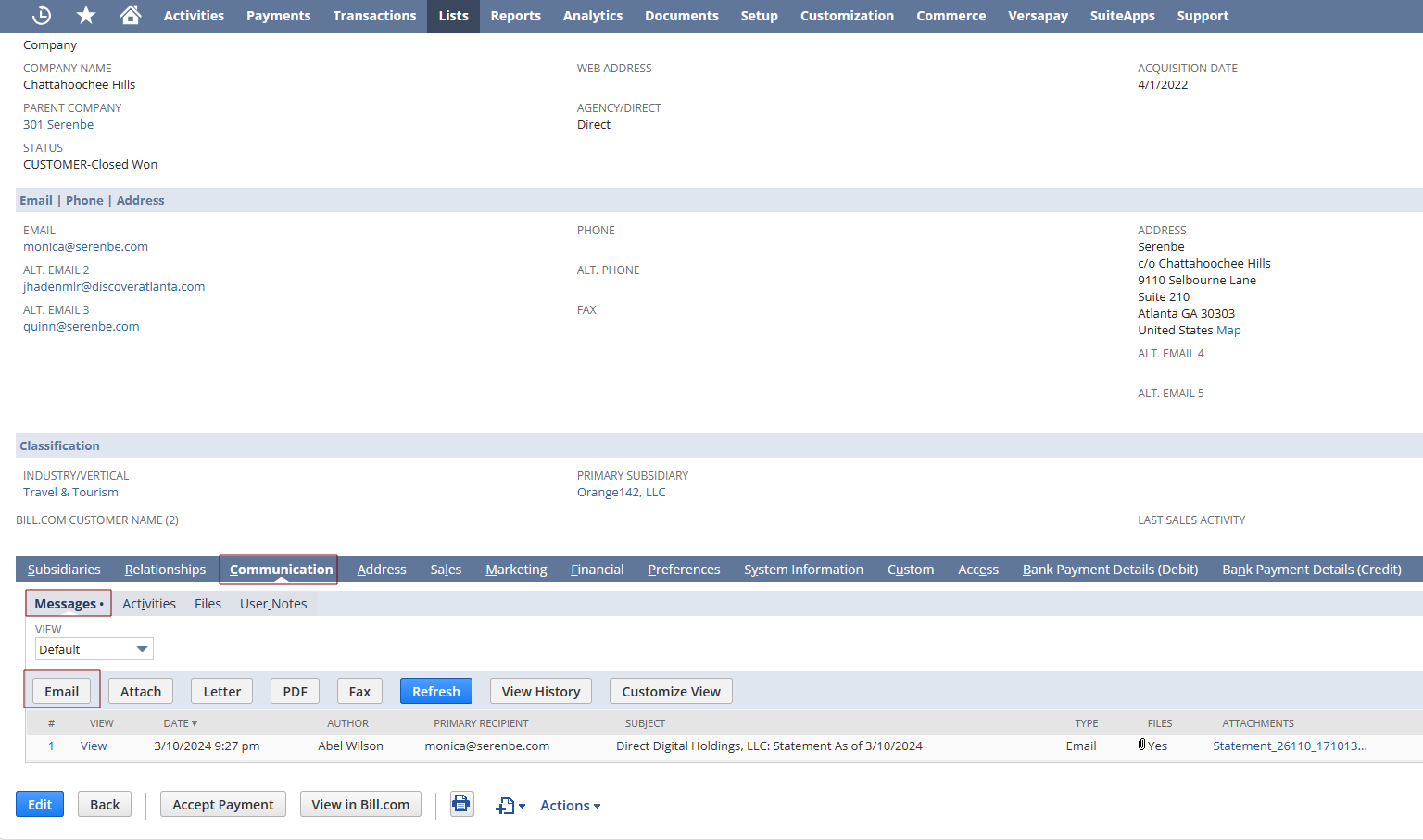Open the Reports menu
Image resolution: width=1423 pixels, height=840 pixels.
(x=515, y=16)
